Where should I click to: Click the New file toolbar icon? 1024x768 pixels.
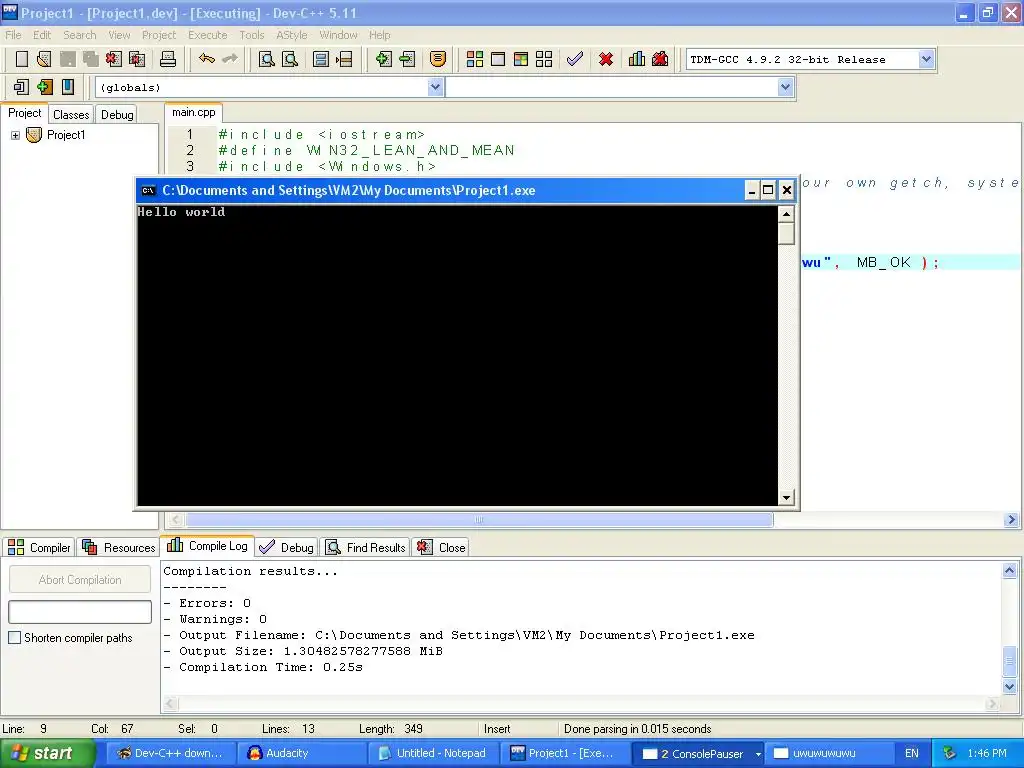22,59
